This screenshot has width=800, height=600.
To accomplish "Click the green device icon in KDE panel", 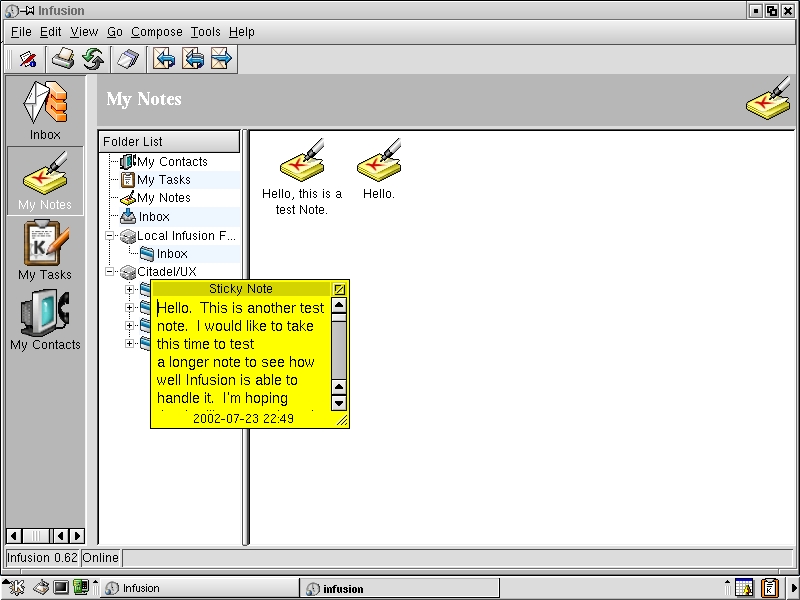I will (x=81, y=588).
